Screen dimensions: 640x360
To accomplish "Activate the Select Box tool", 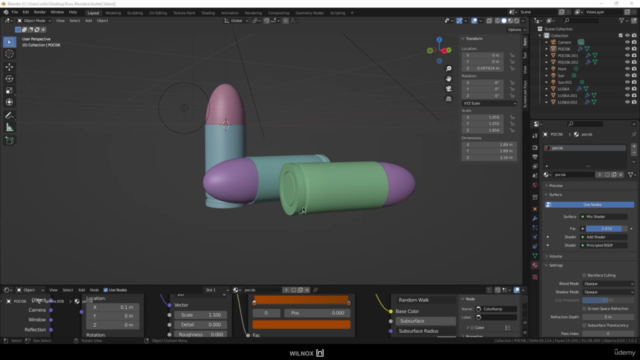I will point(9,42).
